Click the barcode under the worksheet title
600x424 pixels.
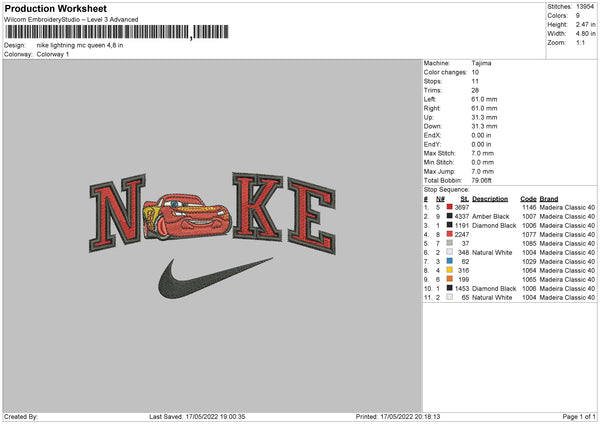117,32
